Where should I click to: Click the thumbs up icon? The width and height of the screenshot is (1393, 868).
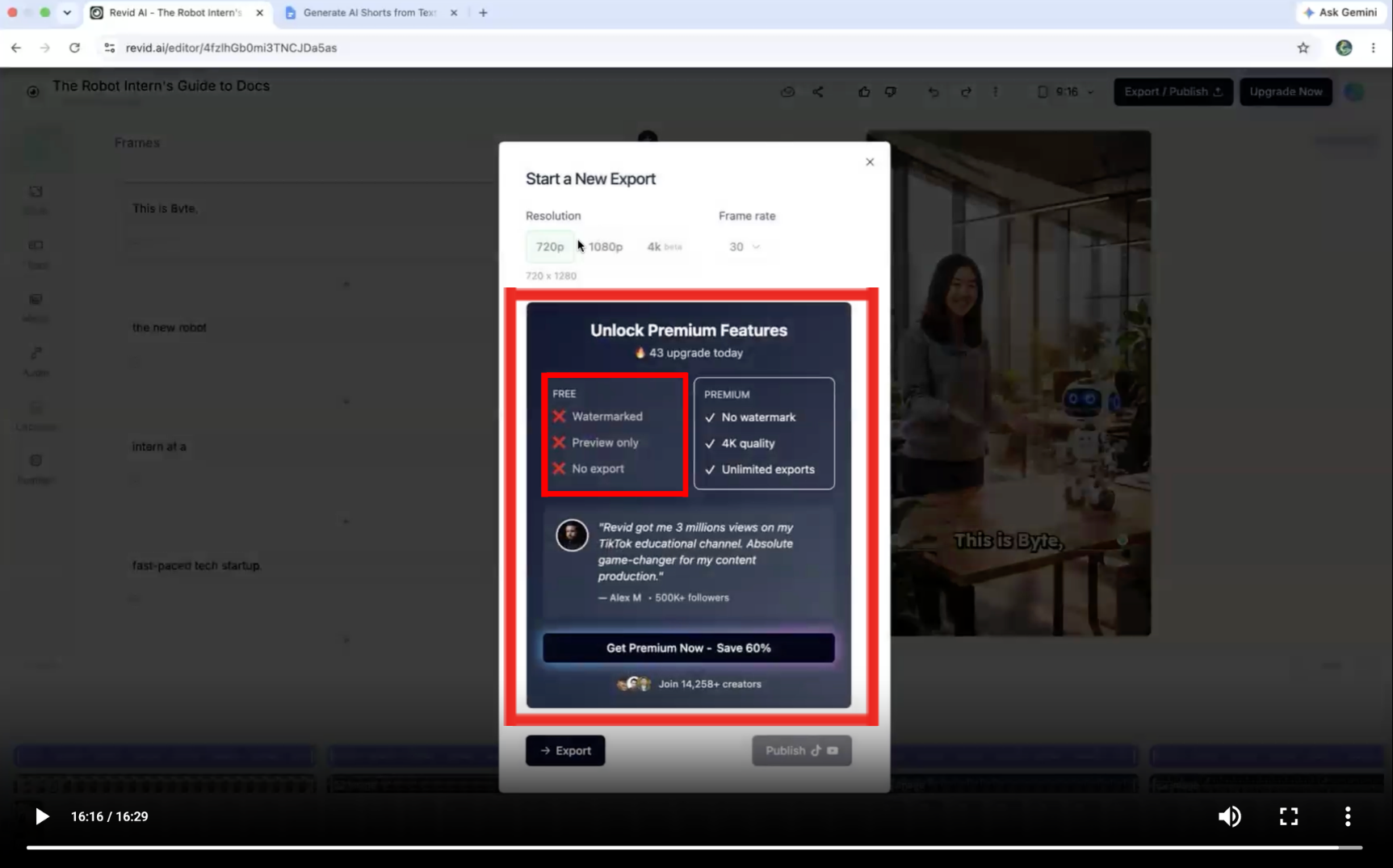(864, 92)
